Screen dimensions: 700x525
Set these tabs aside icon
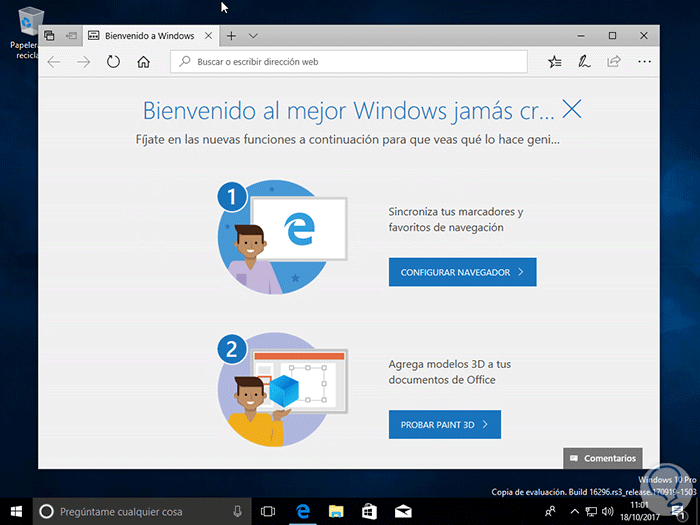click(x=71, y=36)
